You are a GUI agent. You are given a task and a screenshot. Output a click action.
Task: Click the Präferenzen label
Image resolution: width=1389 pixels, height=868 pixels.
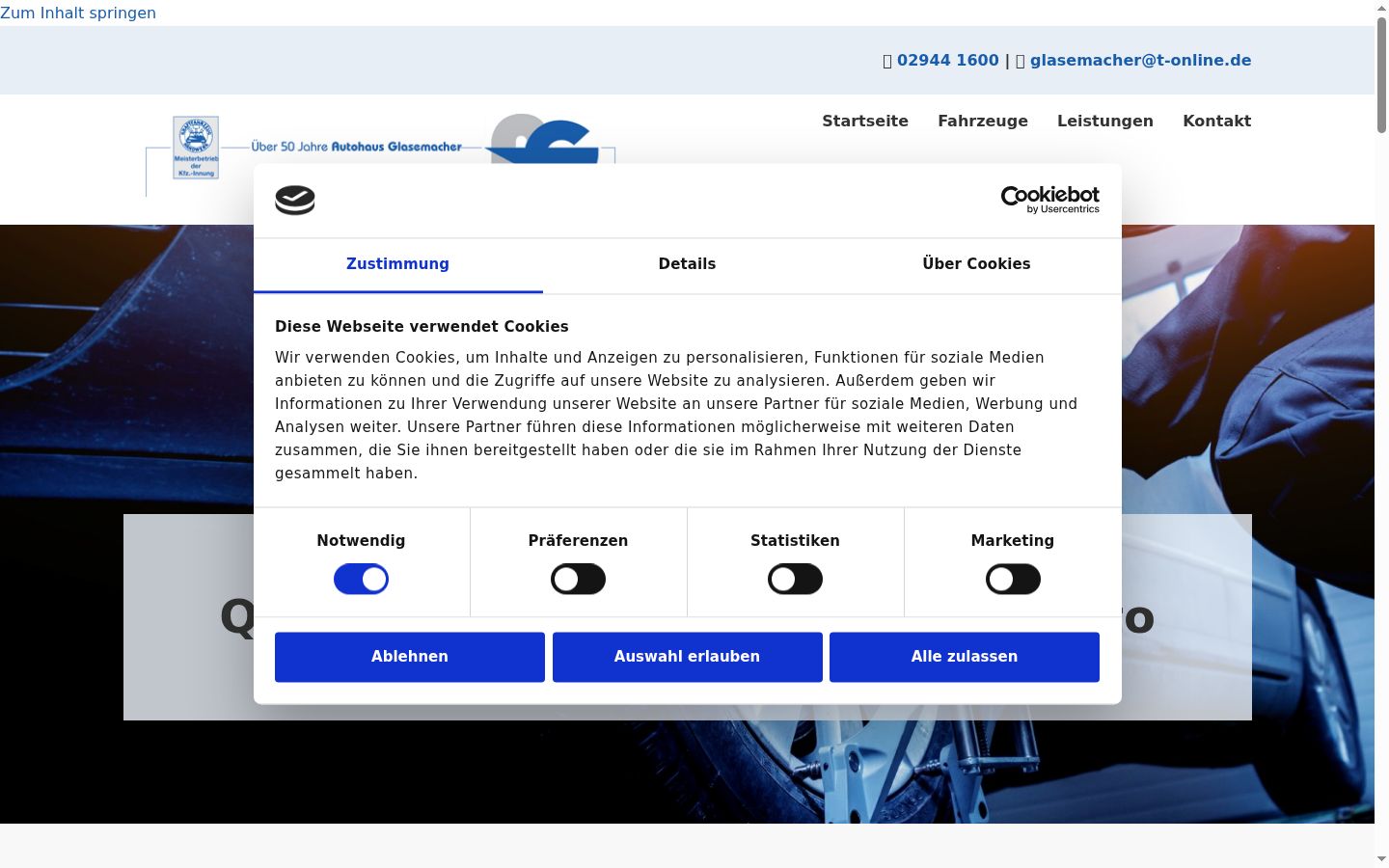pos(578,541)
